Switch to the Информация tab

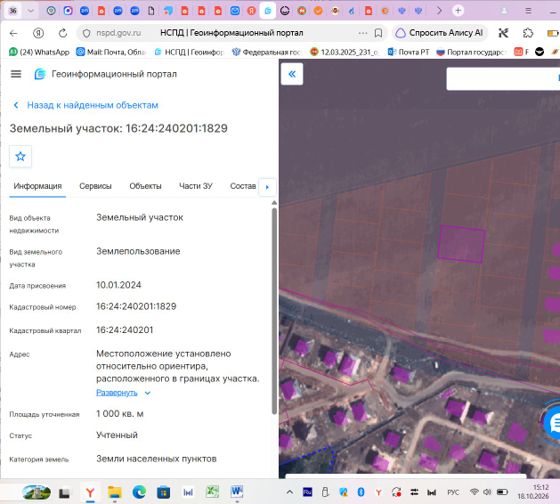(38, 186)
